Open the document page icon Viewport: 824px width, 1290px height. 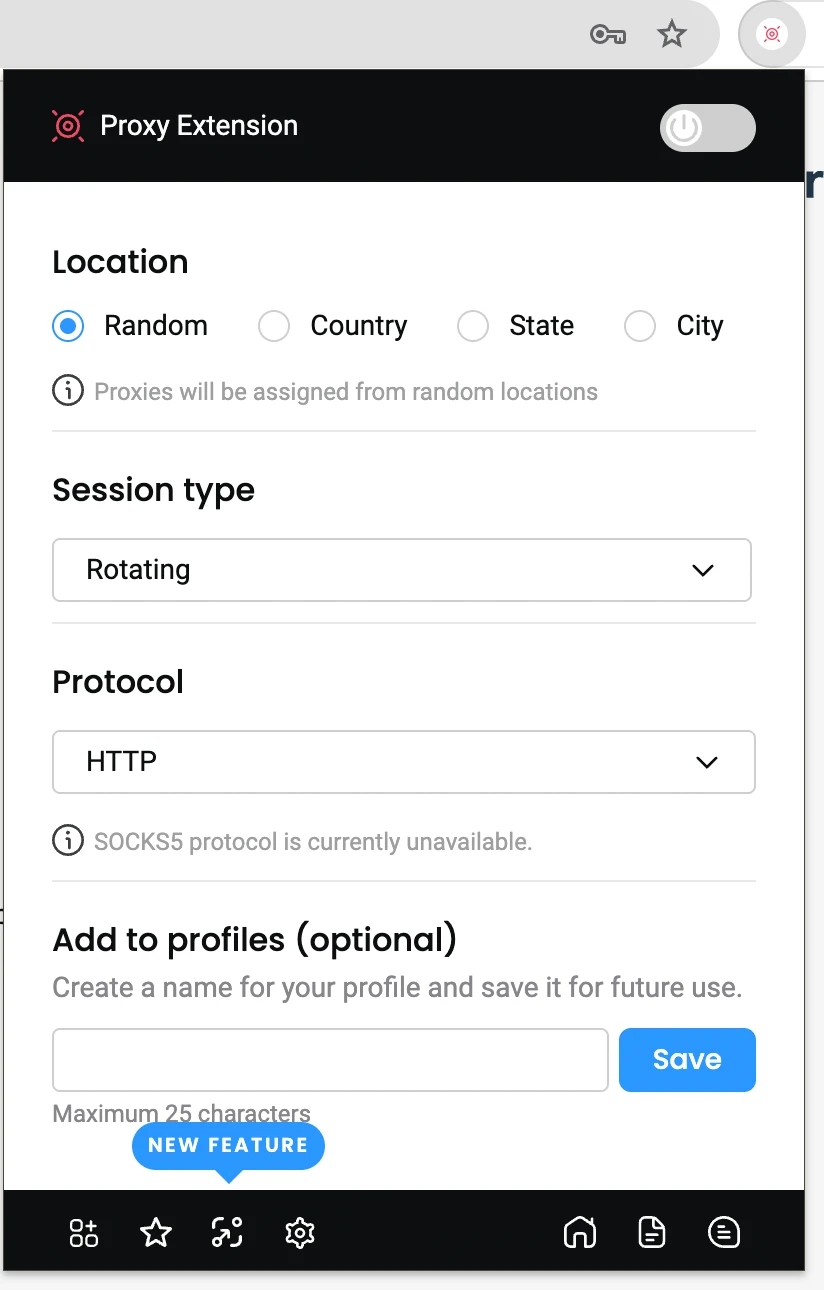pos(651,1233)
